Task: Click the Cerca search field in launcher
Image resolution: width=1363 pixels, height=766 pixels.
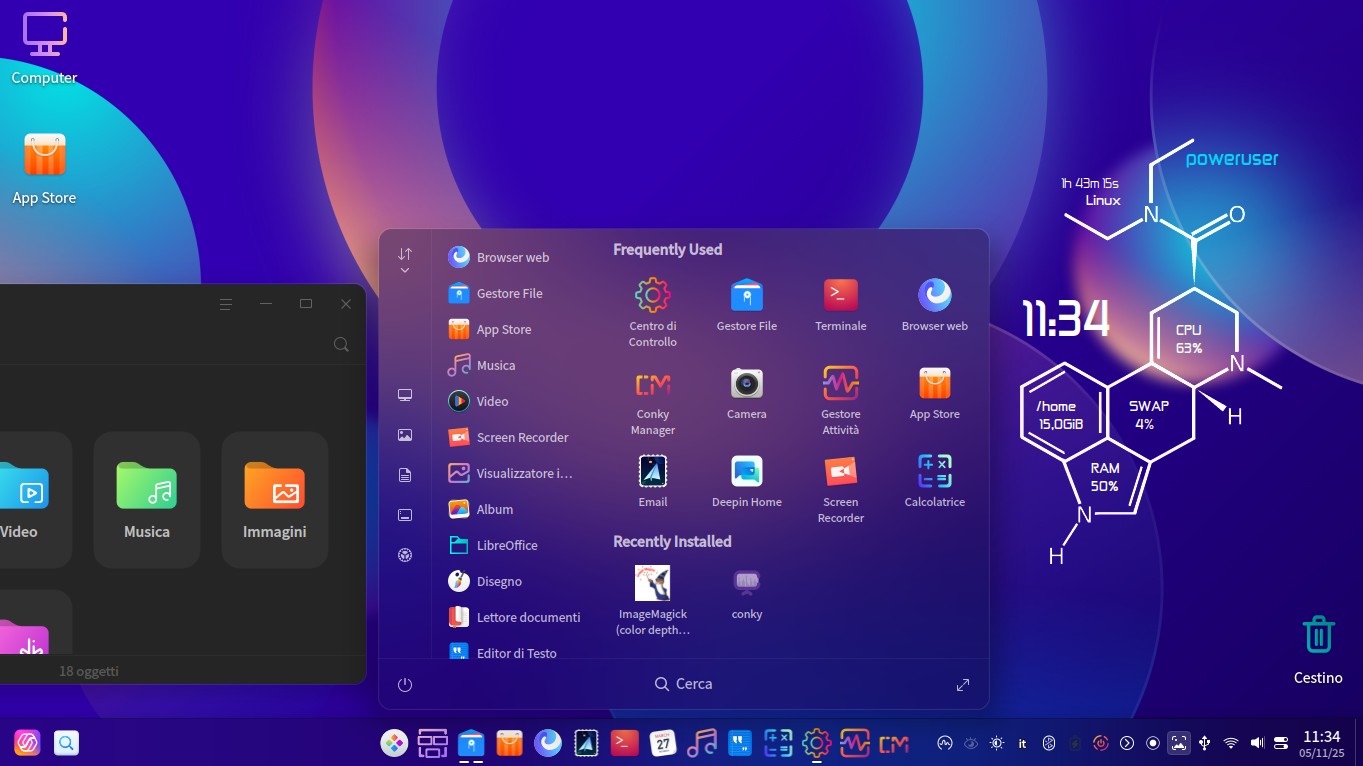Action: click(x=684, y=684)
